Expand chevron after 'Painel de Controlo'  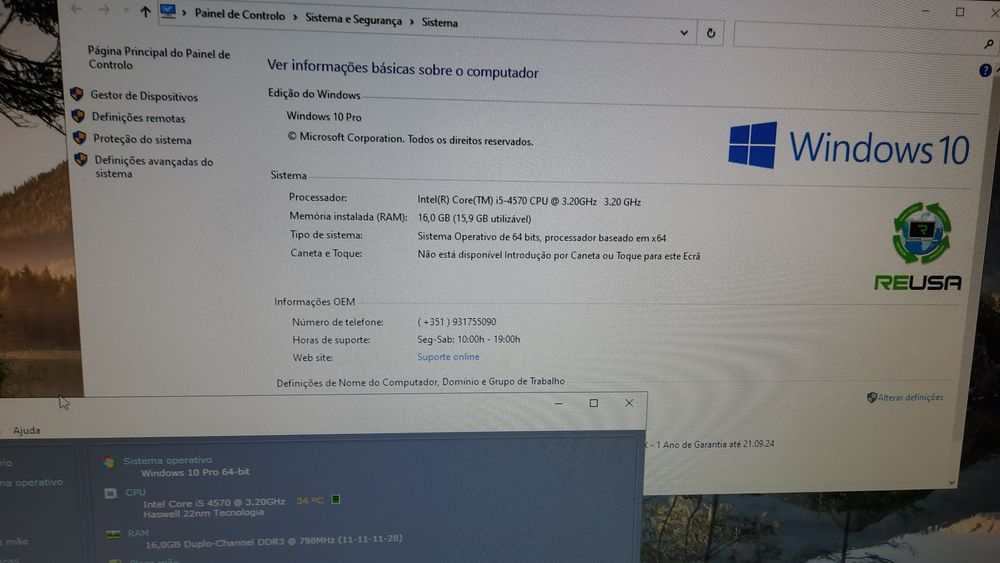pos(295,17)
